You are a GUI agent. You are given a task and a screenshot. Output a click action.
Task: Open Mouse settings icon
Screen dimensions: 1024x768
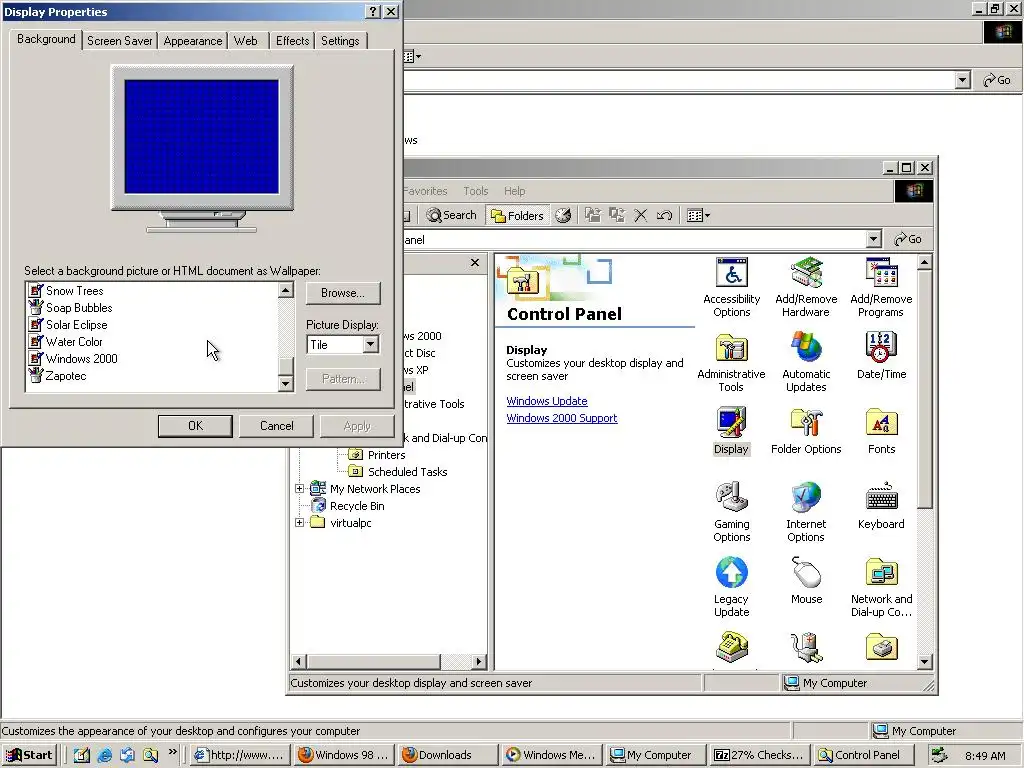click(806, 581)
